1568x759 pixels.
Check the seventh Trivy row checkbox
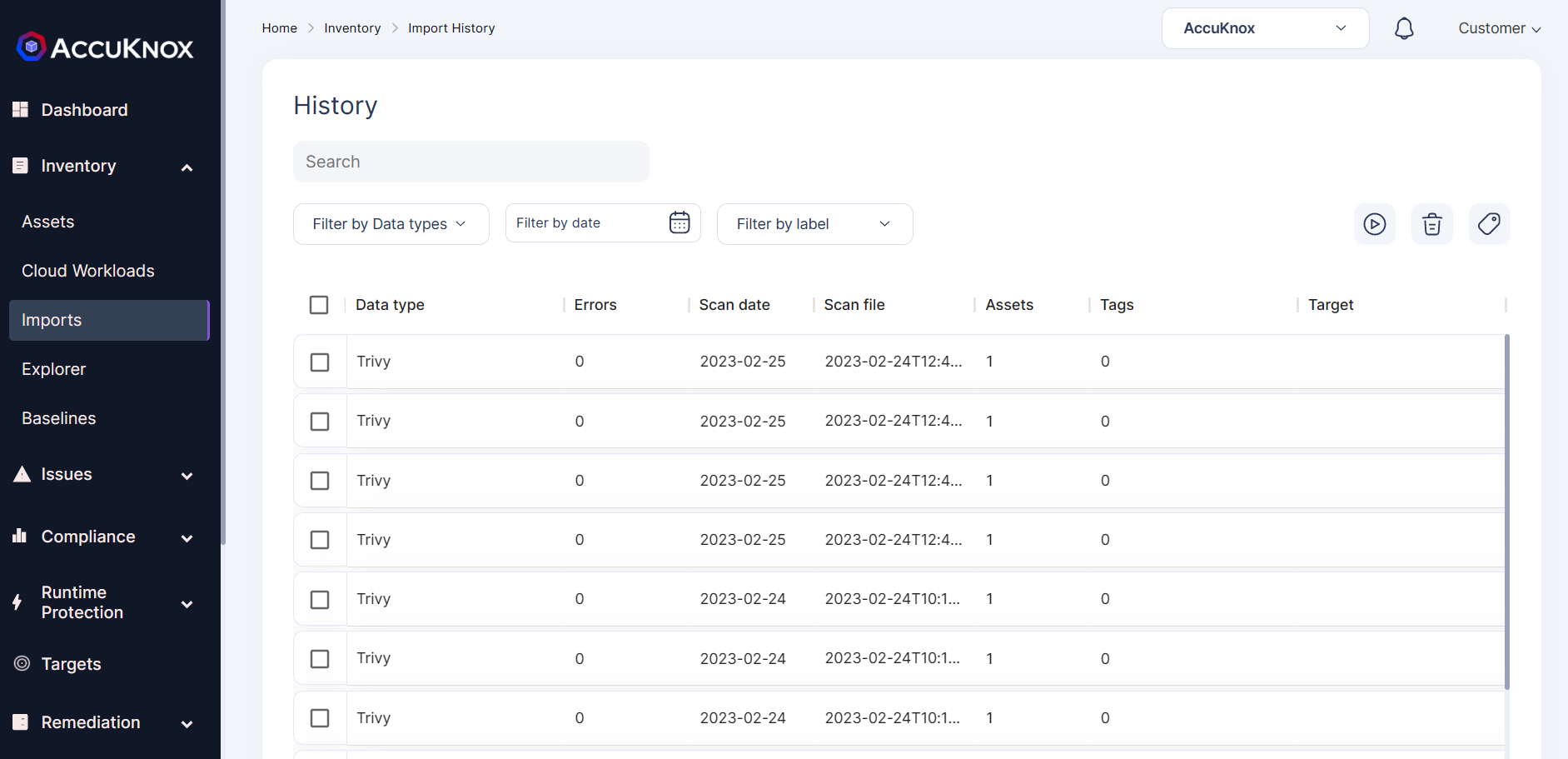[x=320, y=718]
